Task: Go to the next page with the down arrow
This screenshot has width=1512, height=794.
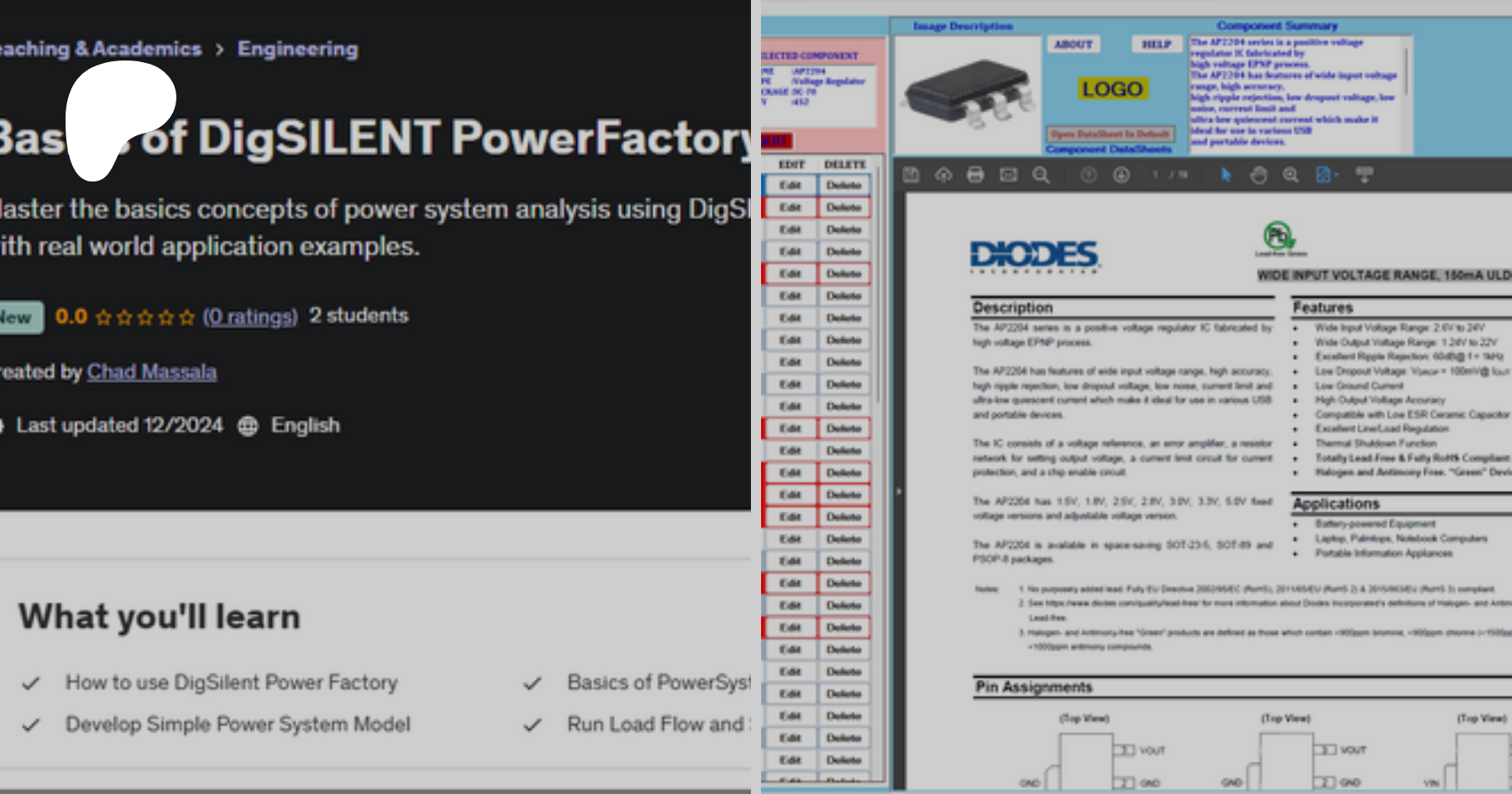Action: (x=1121, y=175)
